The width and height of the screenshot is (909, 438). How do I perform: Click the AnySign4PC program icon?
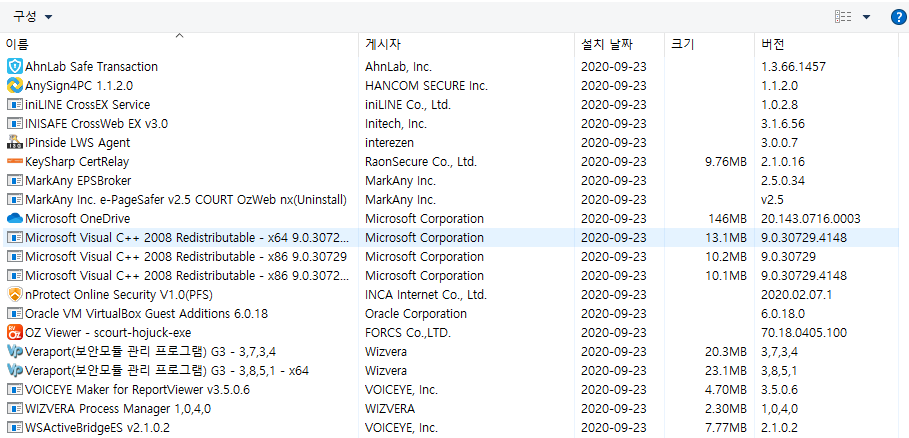coord(14,86)
